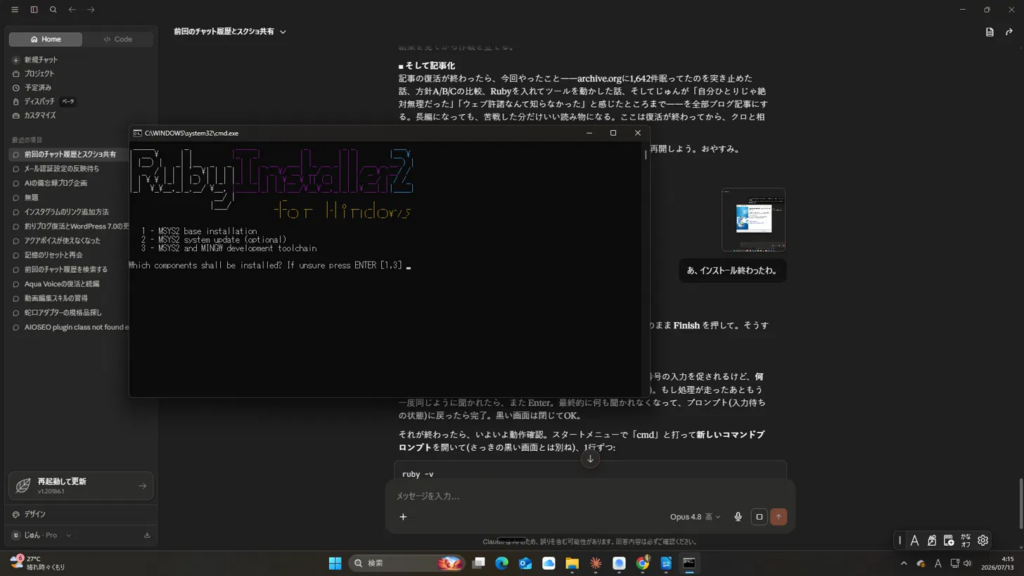Viewport: 1024px width, 576px height.
Task: Click 再起動して更新 update button
Action: pos(81,485)
